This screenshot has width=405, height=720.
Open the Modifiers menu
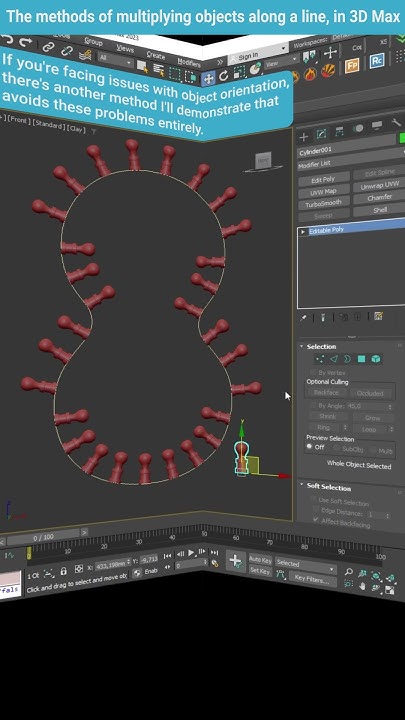pos(189,63)
